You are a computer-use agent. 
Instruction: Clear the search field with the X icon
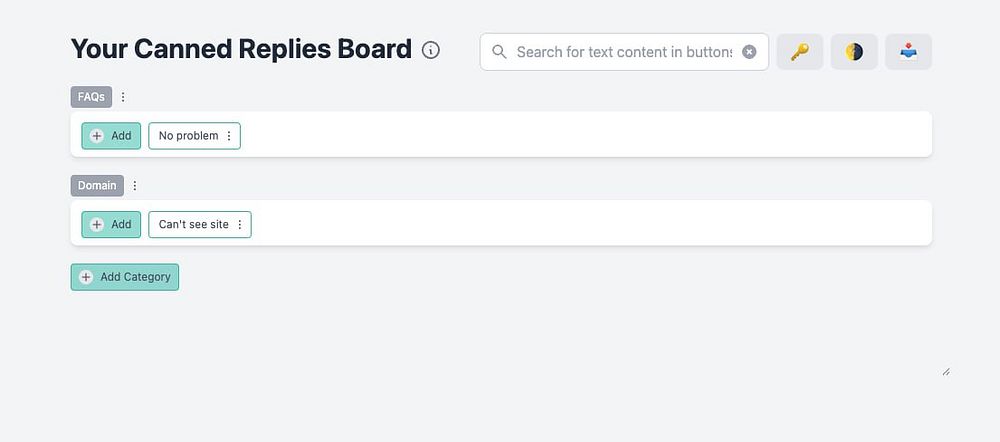pyautogui.click(x=749, y=52)
